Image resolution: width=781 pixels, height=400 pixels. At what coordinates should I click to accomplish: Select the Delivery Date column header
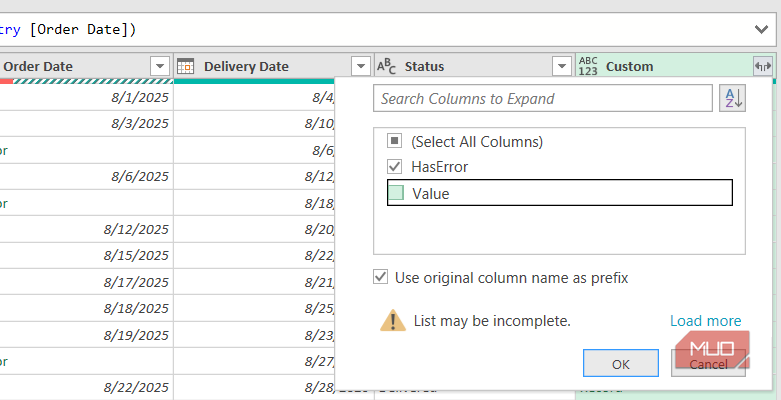[246, 66]
